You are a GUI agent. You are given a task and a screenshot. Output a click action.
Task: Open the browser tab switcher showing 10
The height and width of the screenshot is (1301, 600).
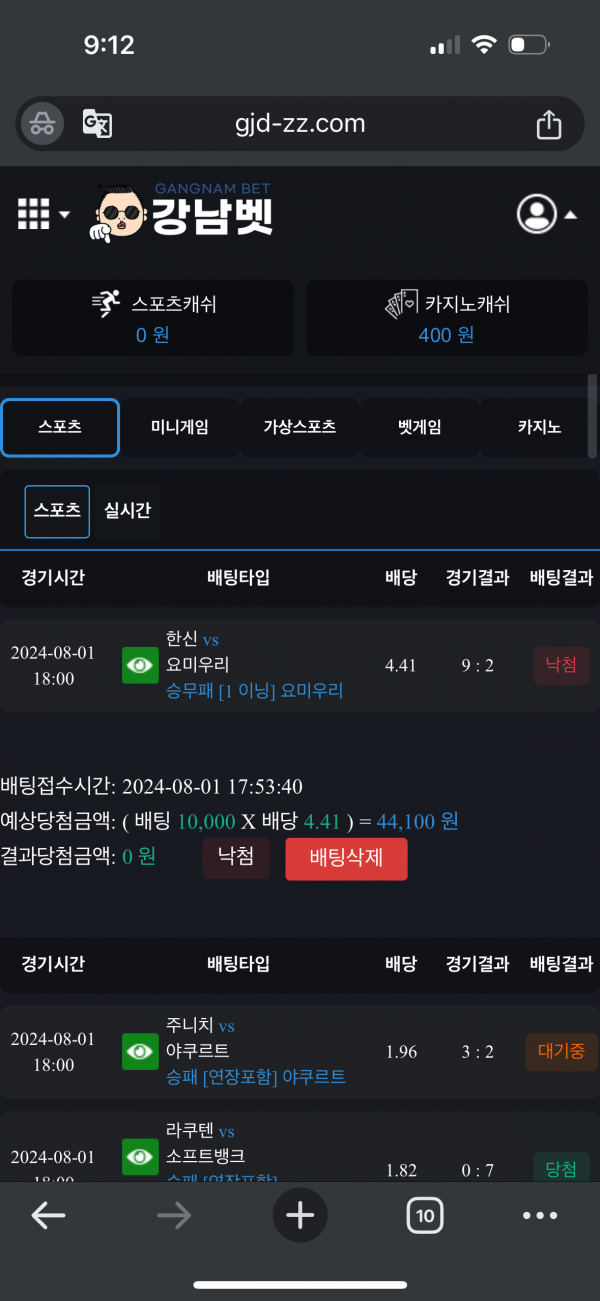(425, 1215)
